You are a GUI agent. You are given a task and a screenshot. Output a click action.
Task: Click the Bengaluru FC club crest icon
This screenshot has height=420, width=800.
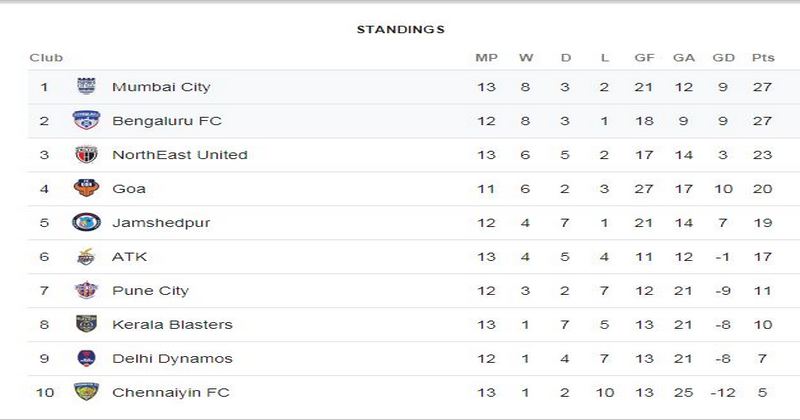[86, 120]
